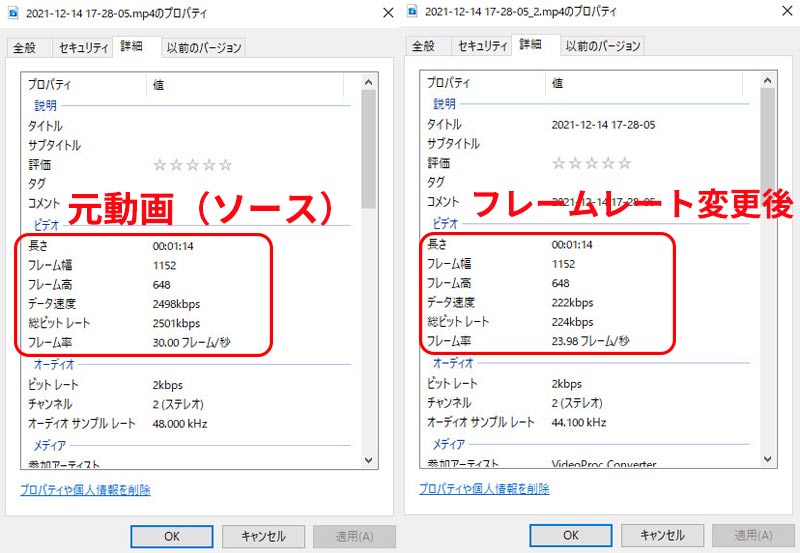Image resolution: width=800 pixels, height=553 pixels.
Task: Select 総ビット レート value 2501kbps
Action: (x=176, y=323)
